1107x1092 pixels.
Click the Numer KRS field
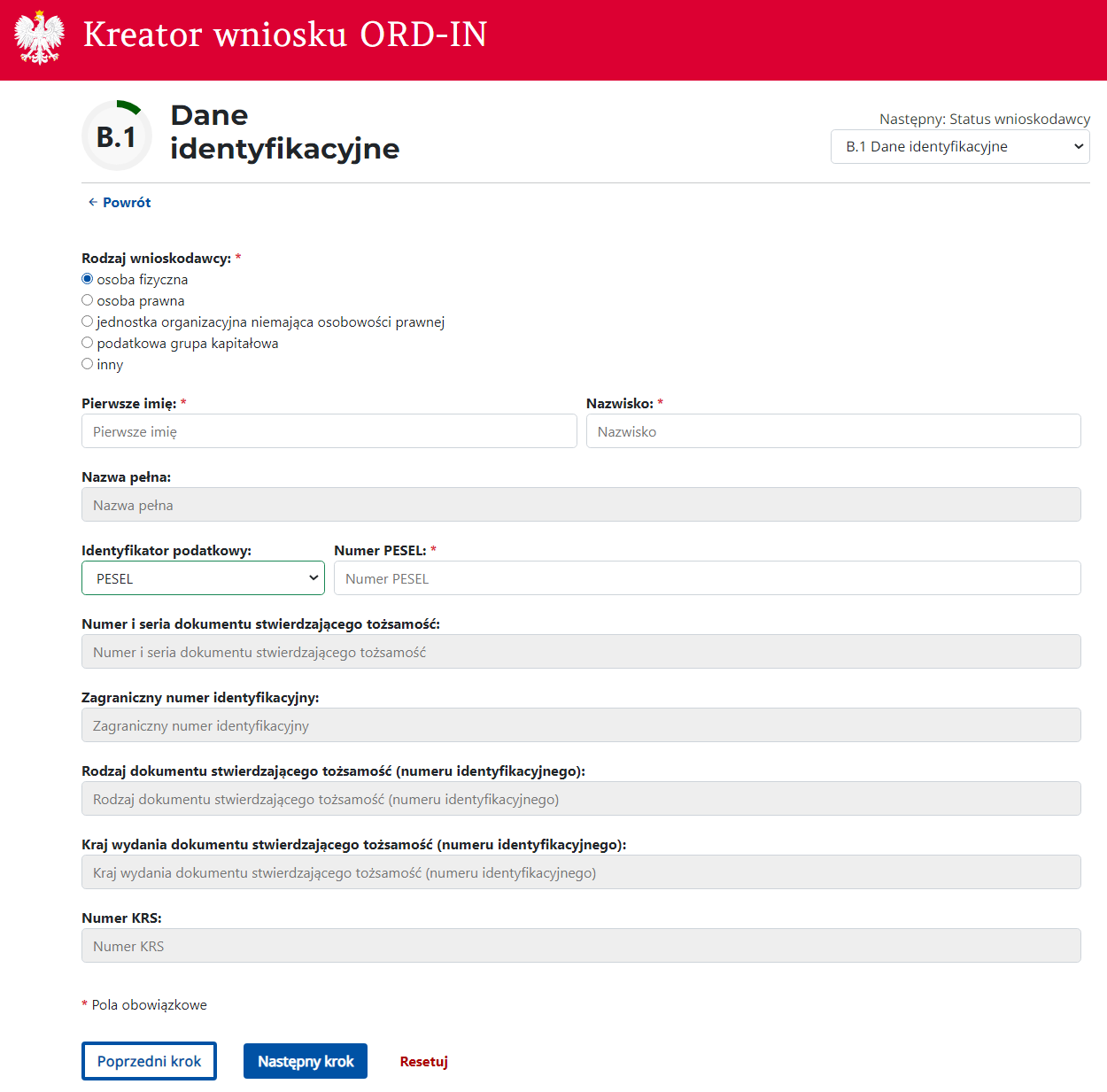click(x=581, y=946)
